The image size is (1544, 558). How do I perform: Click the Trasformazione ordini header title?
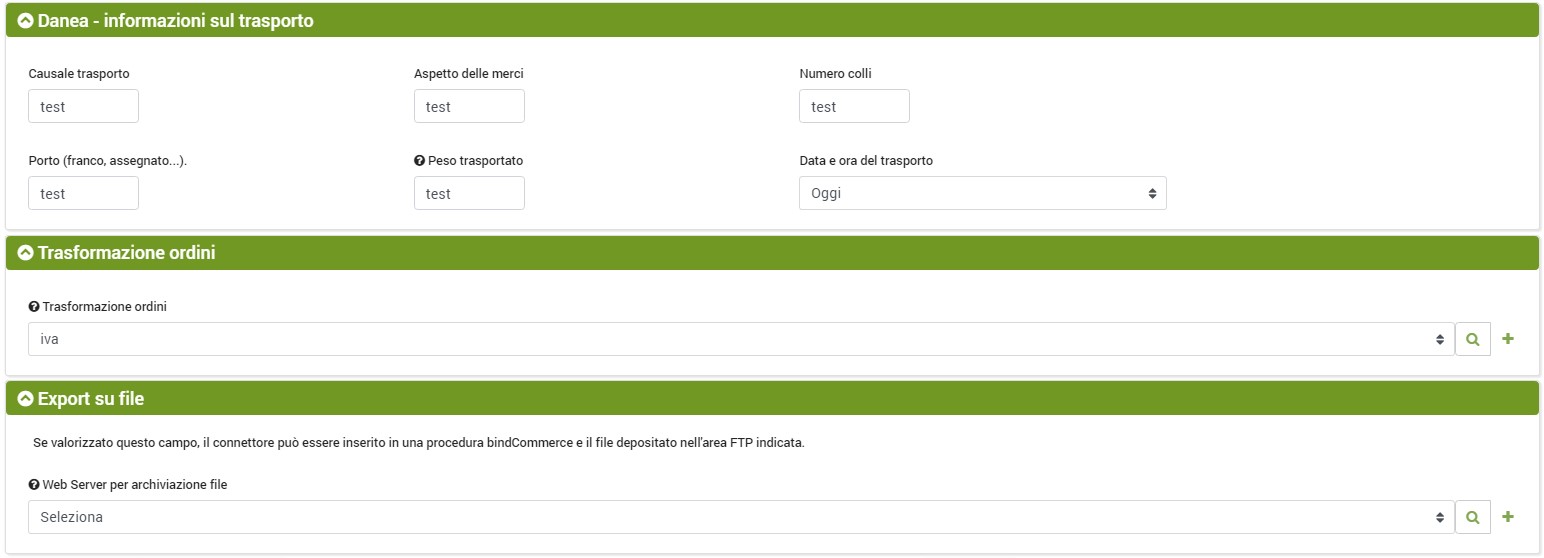click(126, 254)
